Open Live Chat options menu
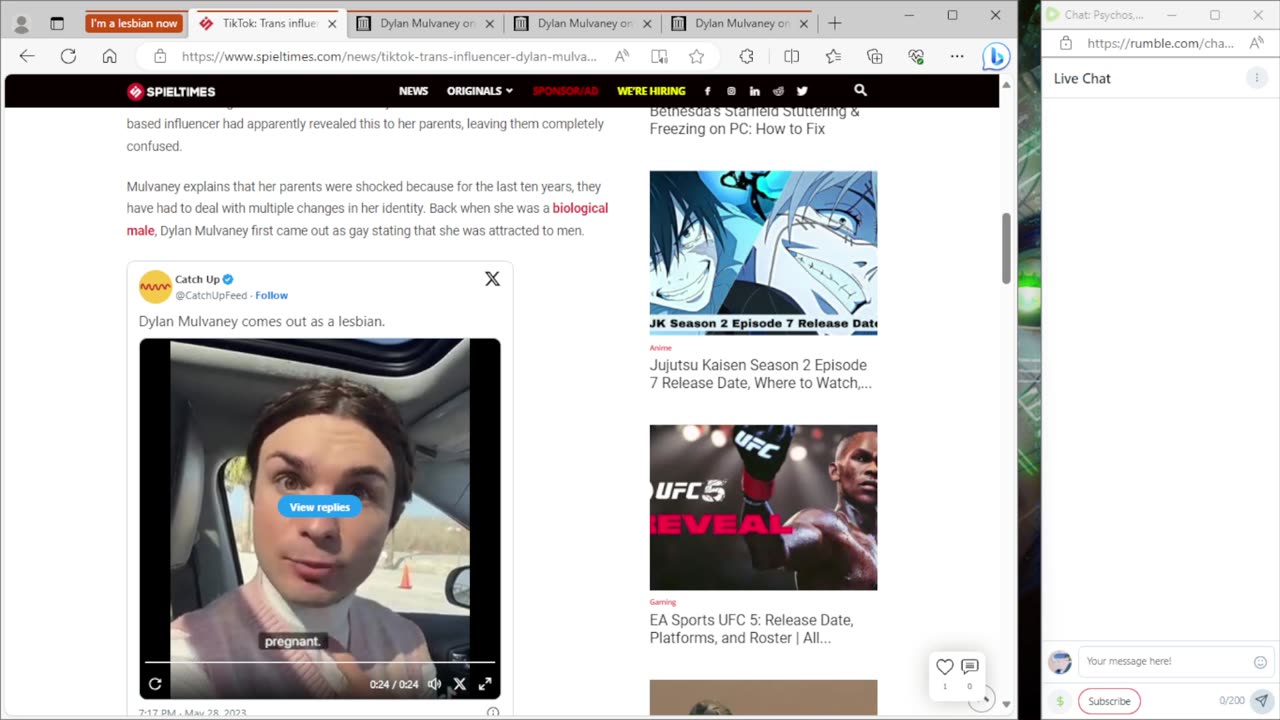The width and height of the screenshot is (1280, 720). (1257, 78)
